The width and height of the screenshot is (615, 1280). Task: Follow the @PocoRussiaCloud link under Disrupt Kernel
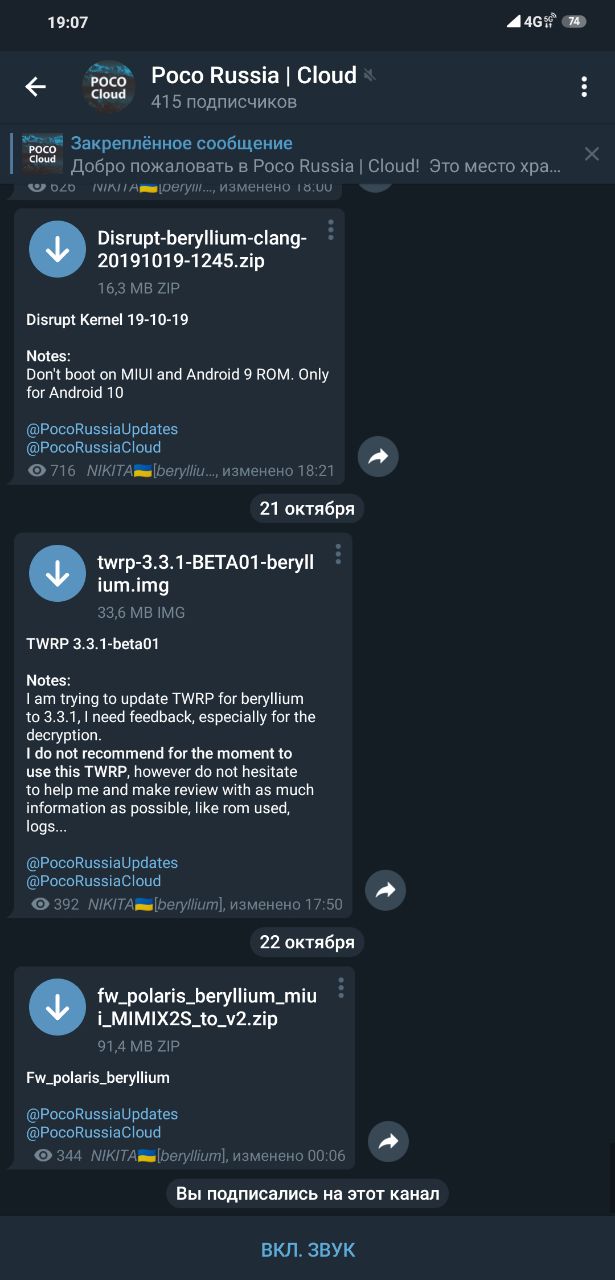pyautogui.click(x=93, y=448)
